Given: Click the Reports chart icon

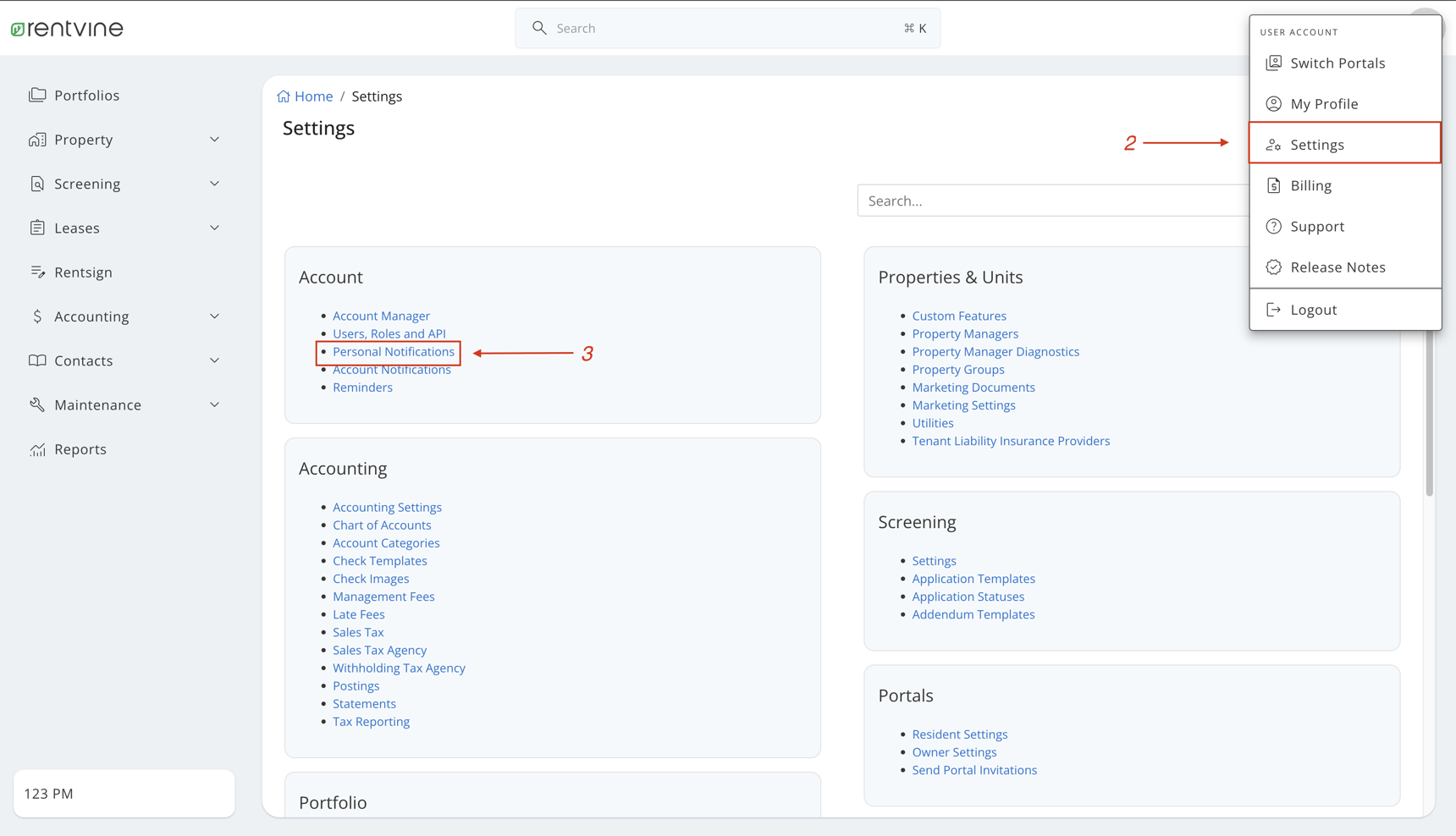Looking at the screenshot, I should 37,449.
